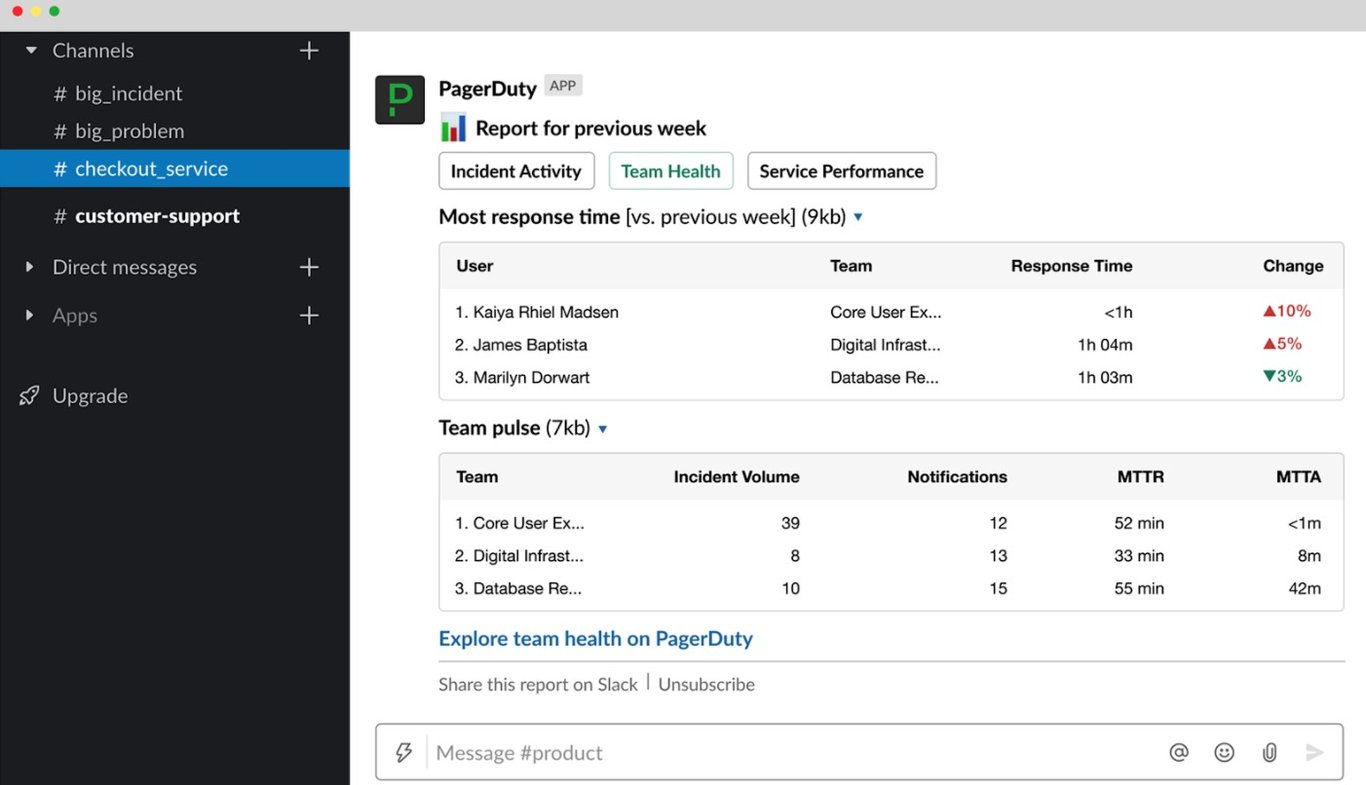Open the emoji picker in the message box

(x=1224, y=752)
